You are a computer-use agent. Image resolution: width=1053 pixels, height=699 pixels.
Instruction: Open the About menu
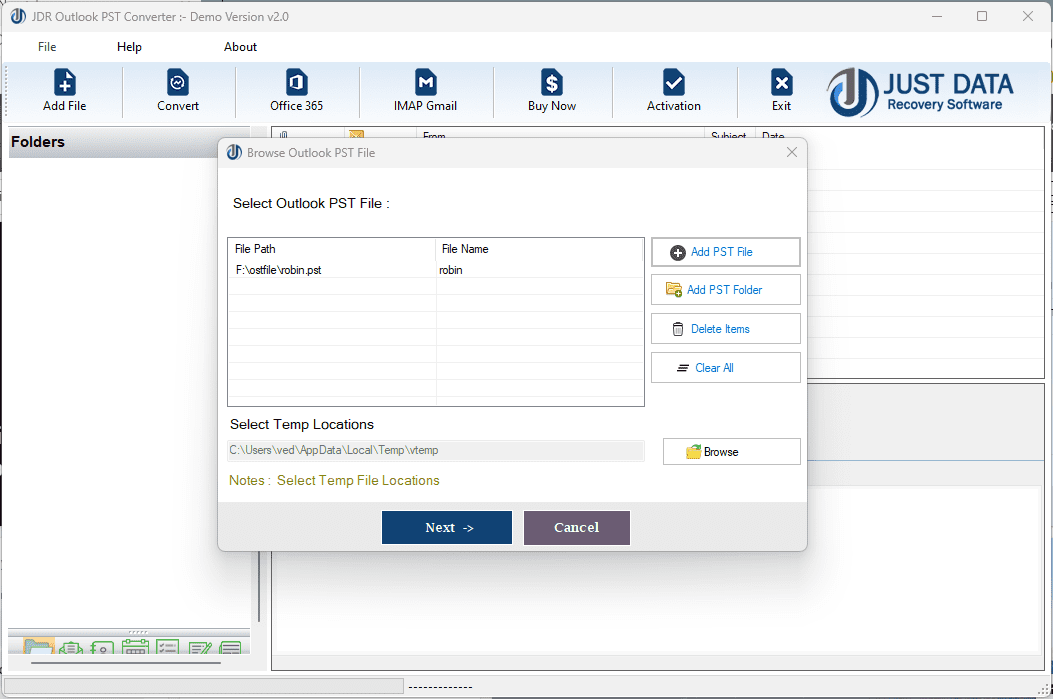coord(240,46)
